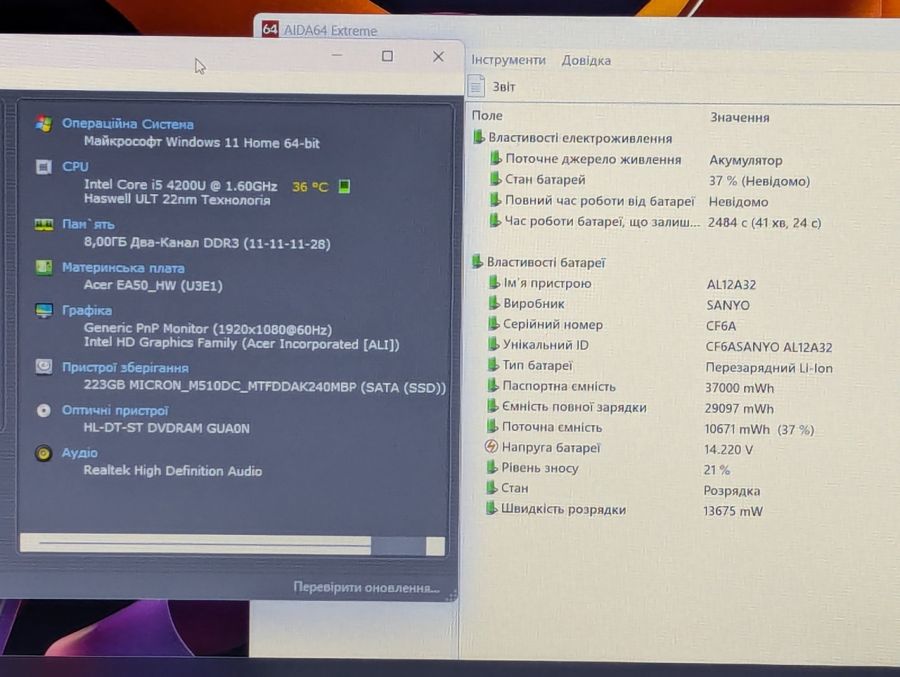Viewport: 900px width, 677px height.
Task: Click the loading progress bar in Speccy window
Action: click(232, 544)
